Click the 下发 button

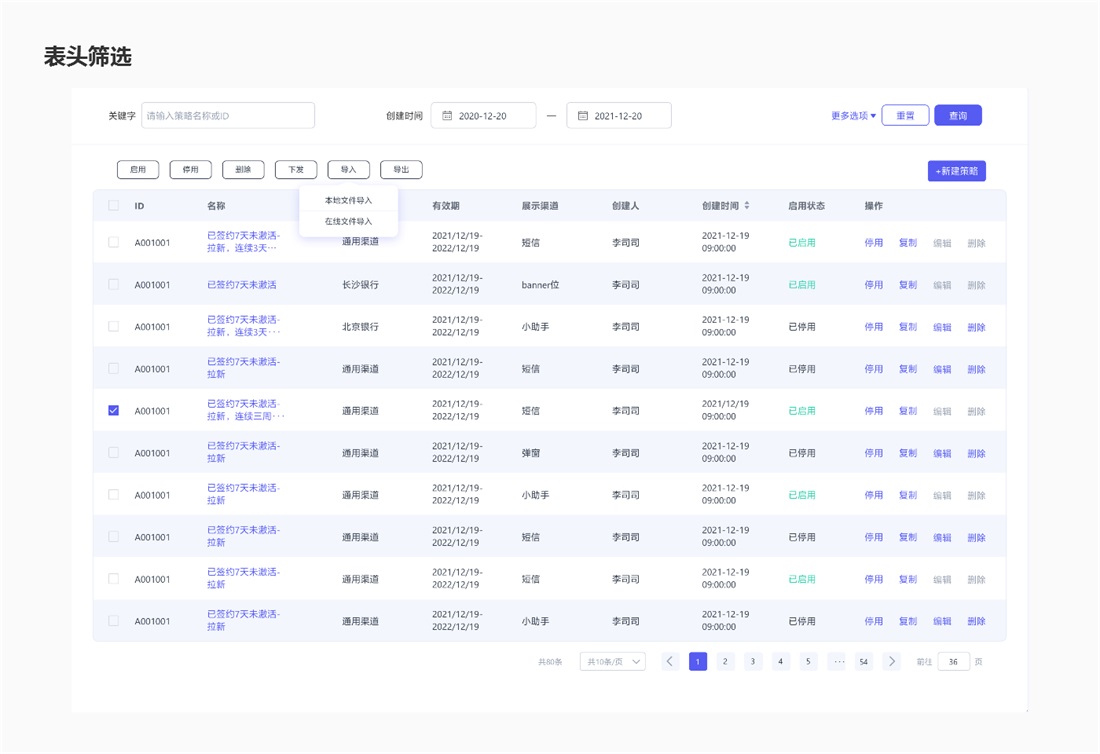pyautogui.click(x=296, y=170)
